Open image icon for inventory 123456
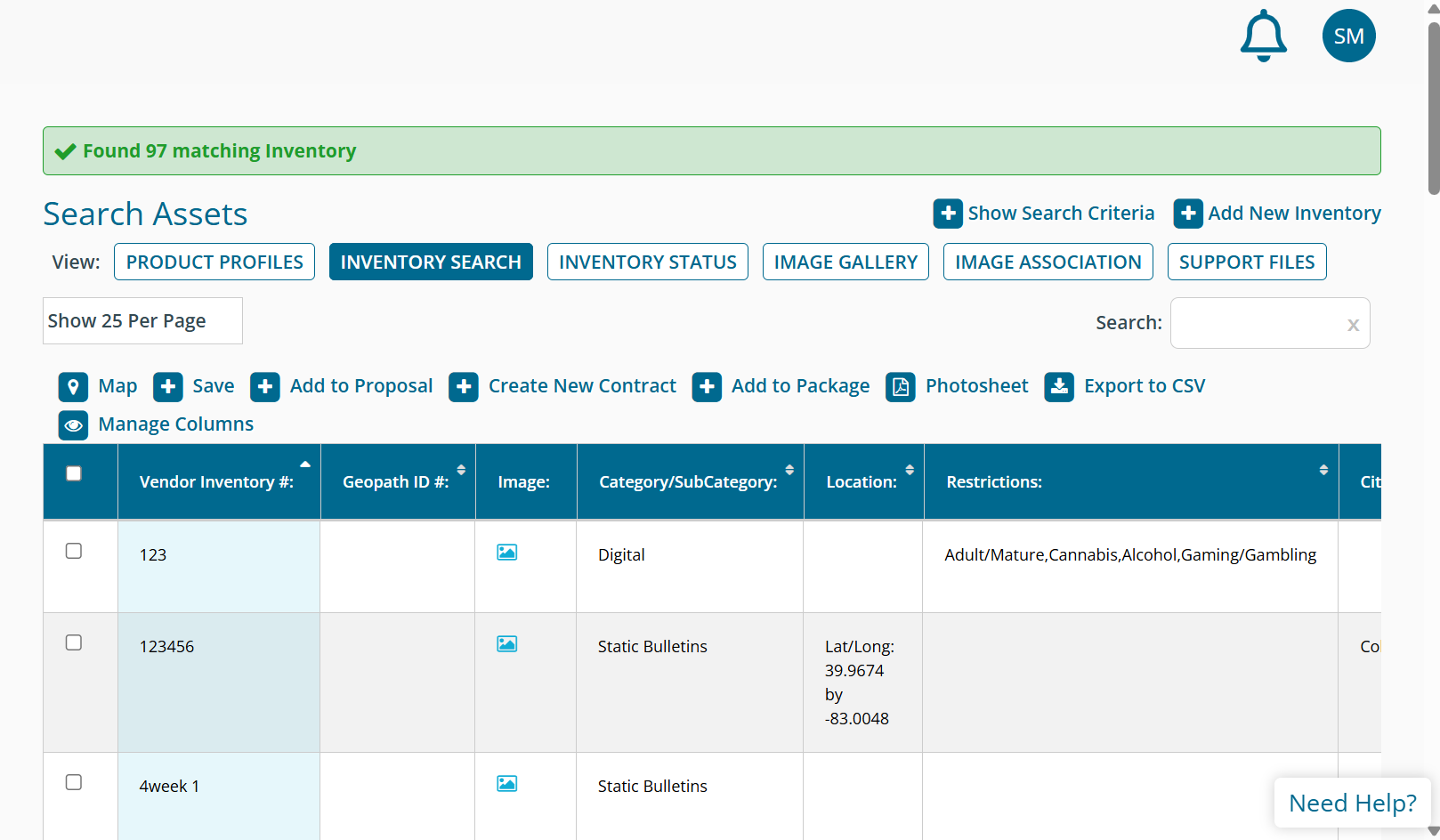This screenshot has width=1440, height=840. coord(506,644)
